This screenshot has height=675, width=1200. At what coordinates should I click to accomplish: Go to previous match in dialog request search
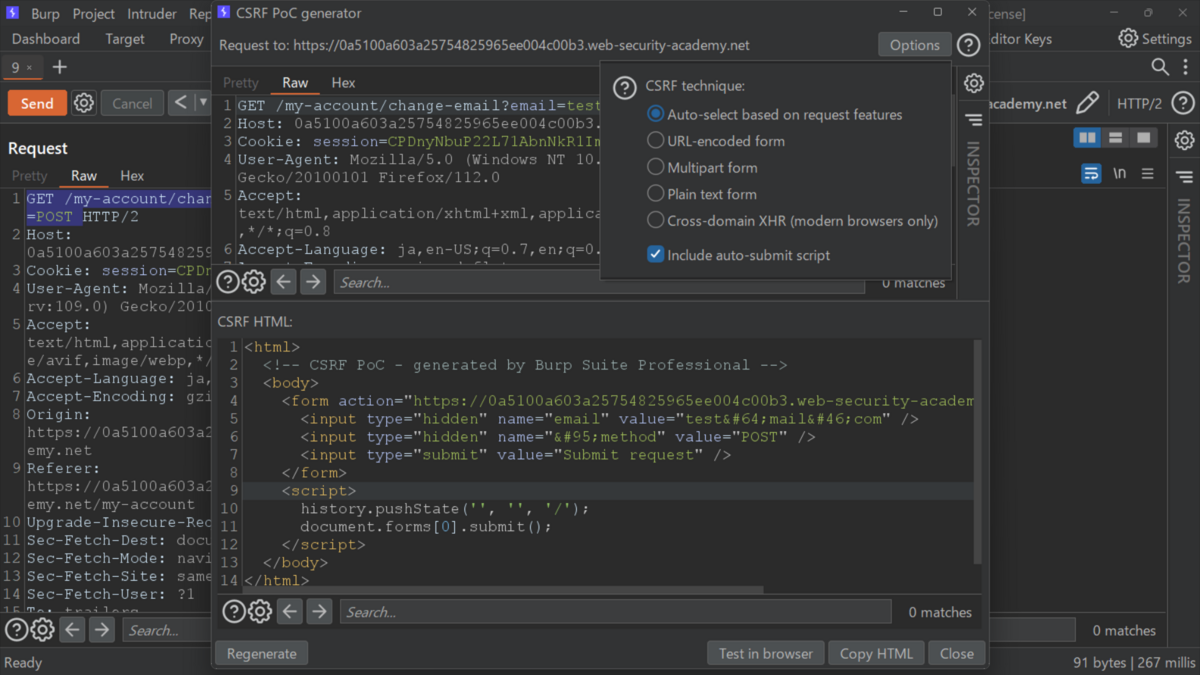pos(284,282)
